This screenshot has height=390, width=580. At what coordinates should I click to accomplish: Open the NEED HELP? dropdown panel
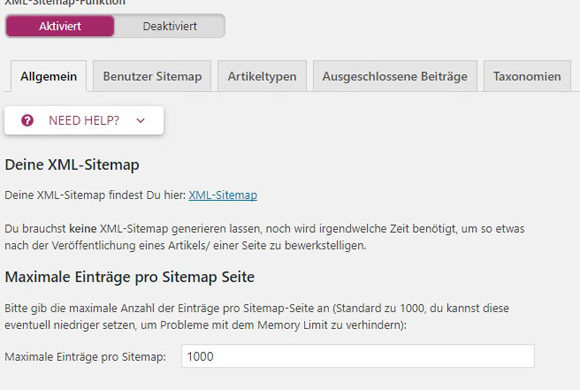pyautogui.click(x=84, y=121)
